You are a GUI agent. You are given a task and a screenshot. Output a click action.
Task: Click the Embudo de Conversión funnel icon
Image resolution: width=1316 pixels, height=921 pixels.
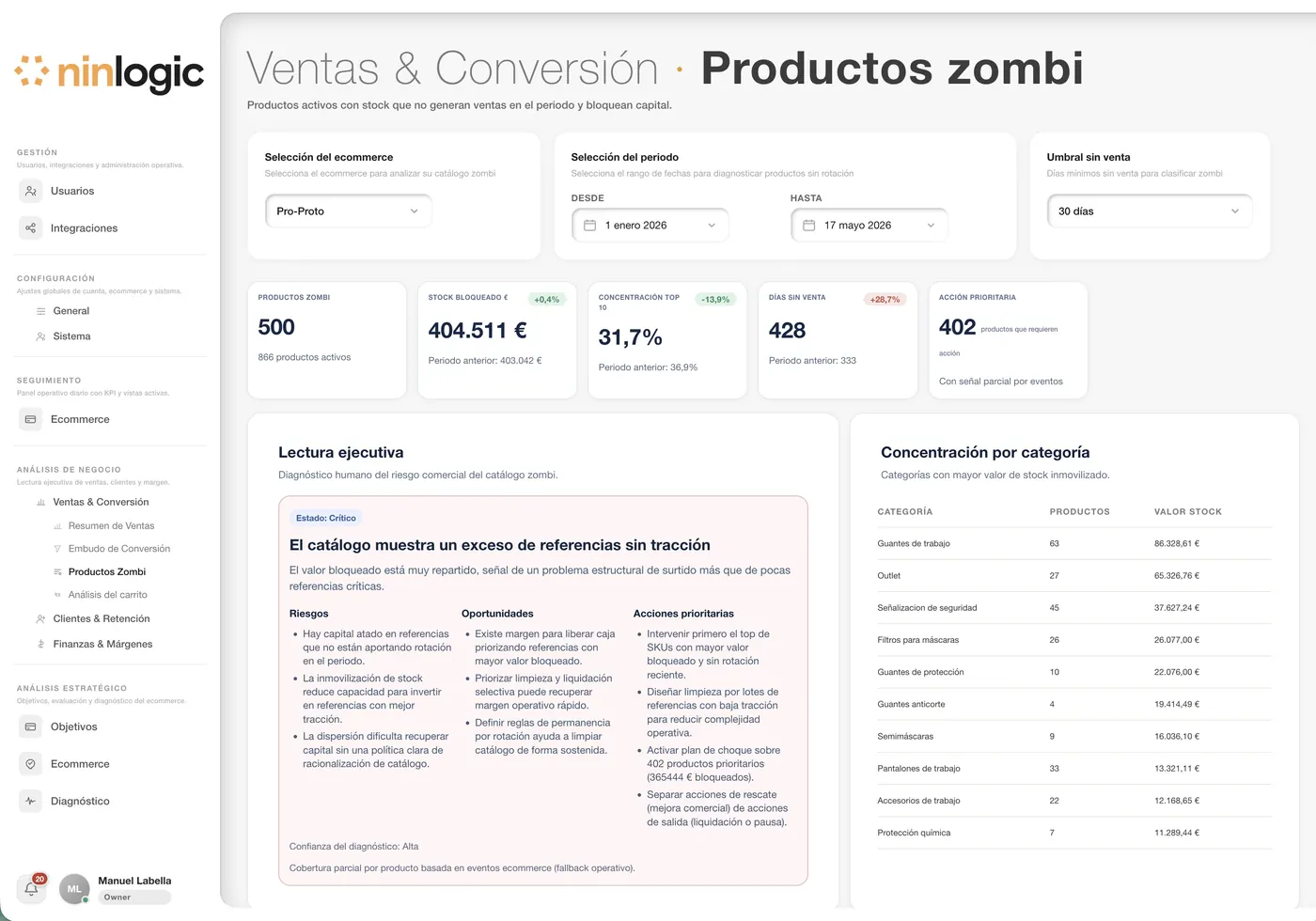tap(57, 549)
